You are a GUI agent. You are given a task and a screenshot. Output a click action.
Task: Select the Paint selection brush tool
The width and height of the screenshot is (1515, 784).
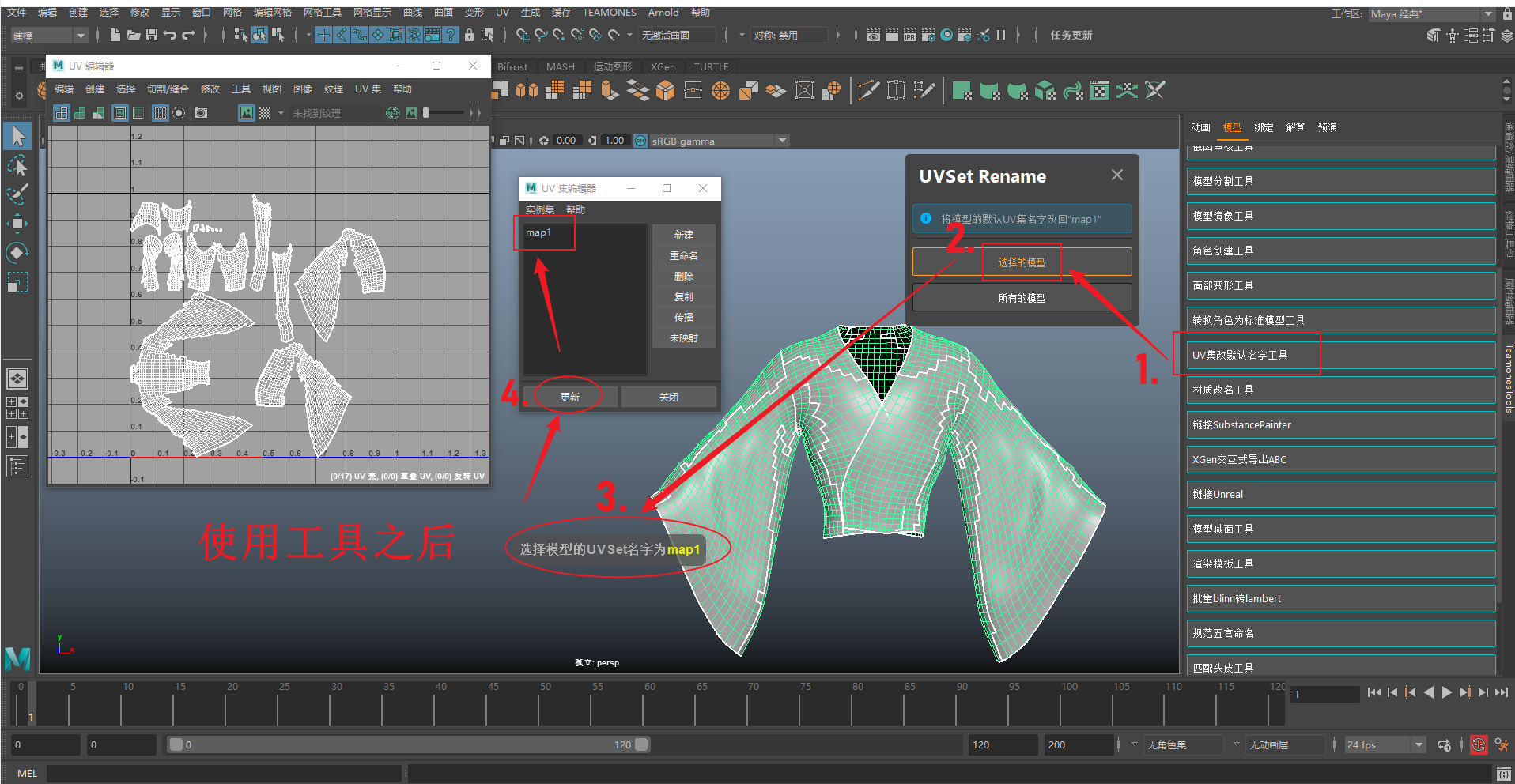(17, 194)
